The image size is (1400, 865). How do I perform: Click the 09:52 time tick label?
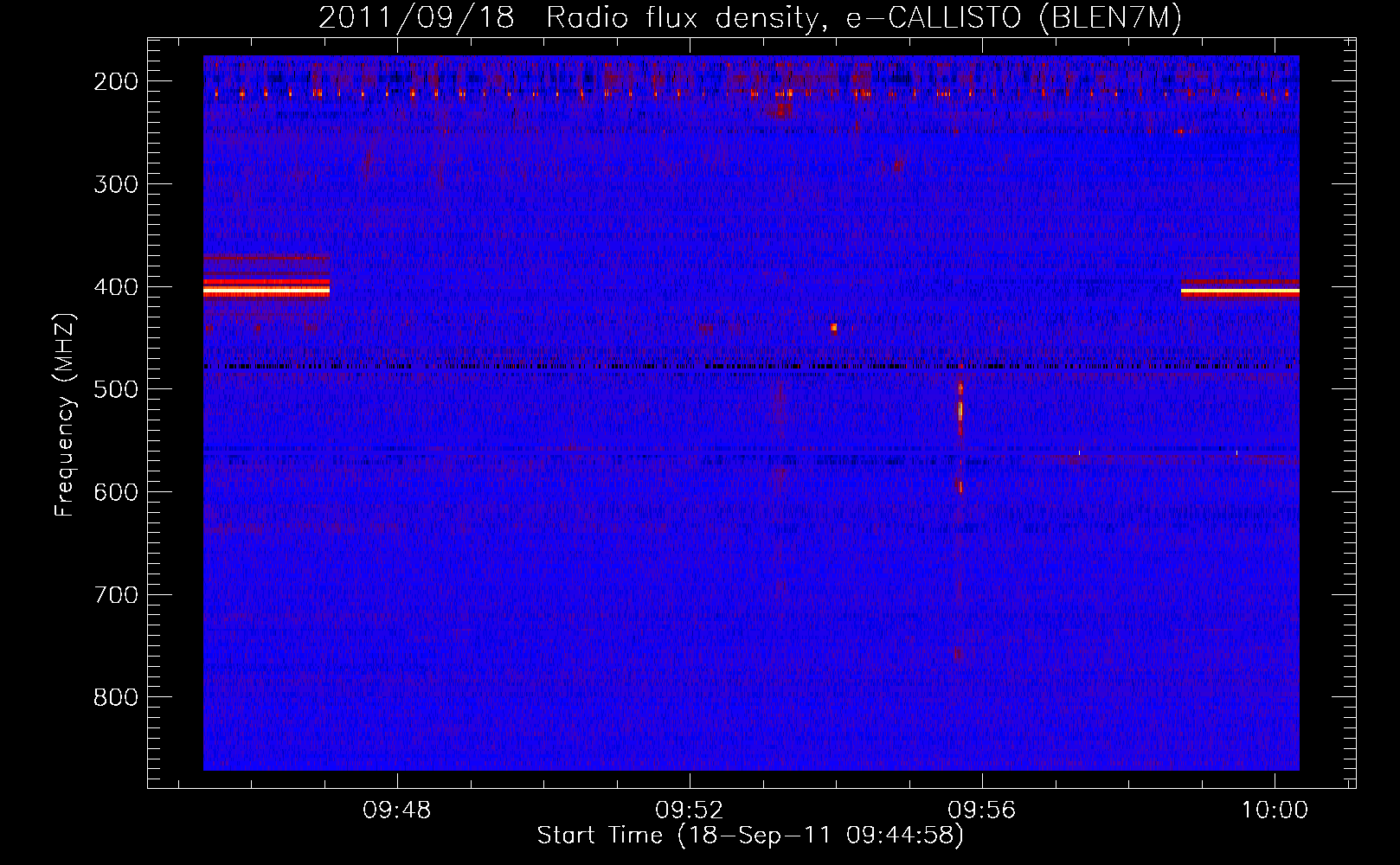coord(690,810)
